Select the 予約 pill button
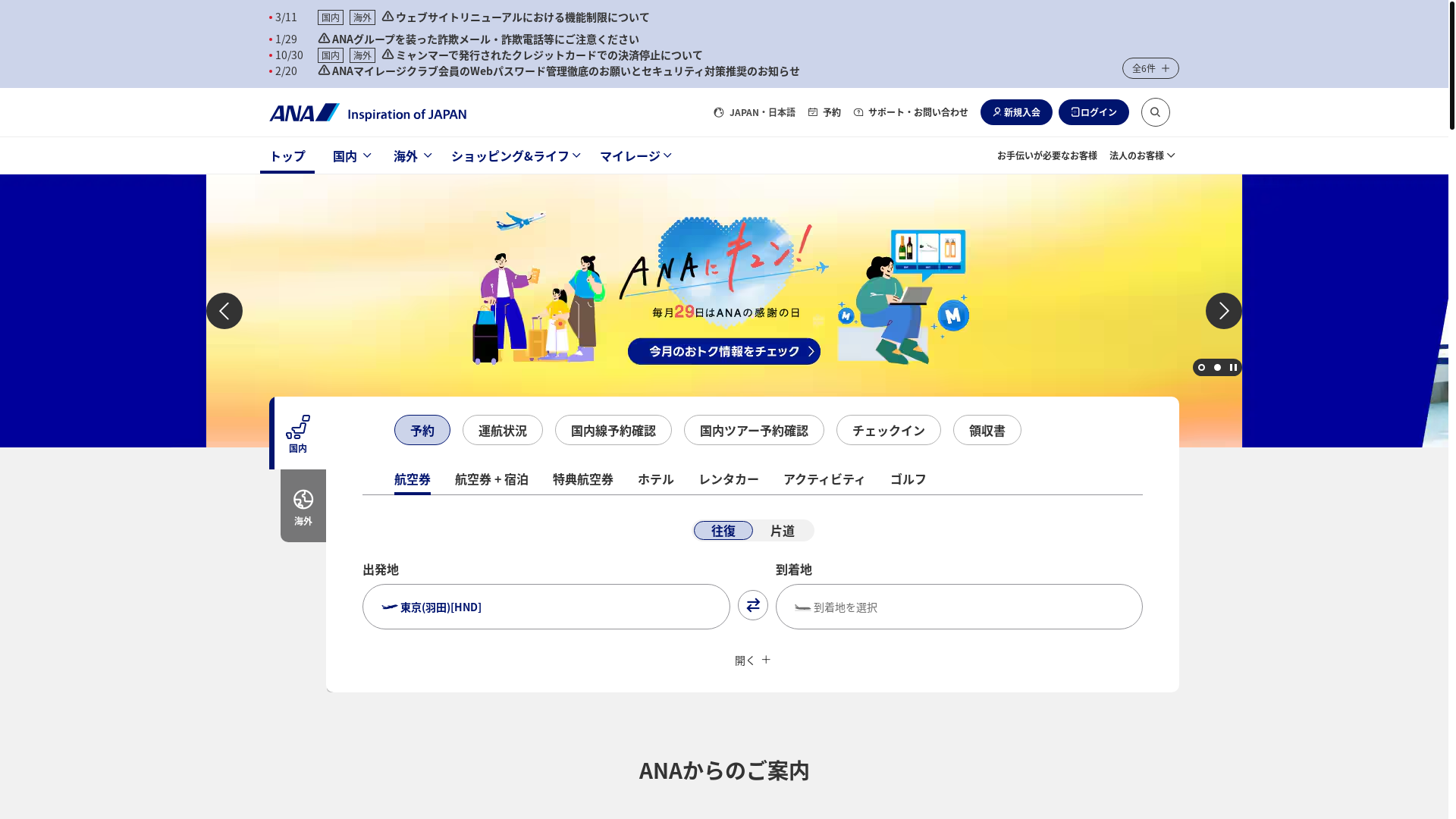1456x819 pixels. coord(422,430)
